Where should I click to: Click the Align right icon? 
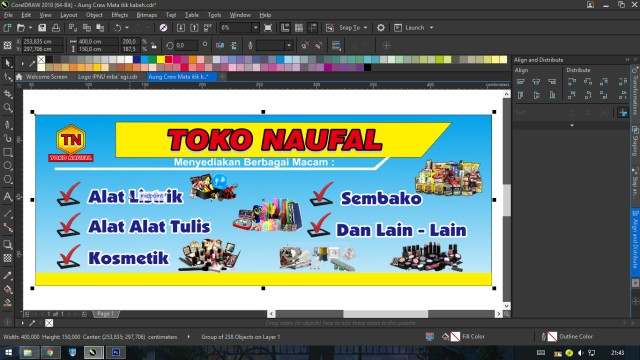tap(552, 82)
